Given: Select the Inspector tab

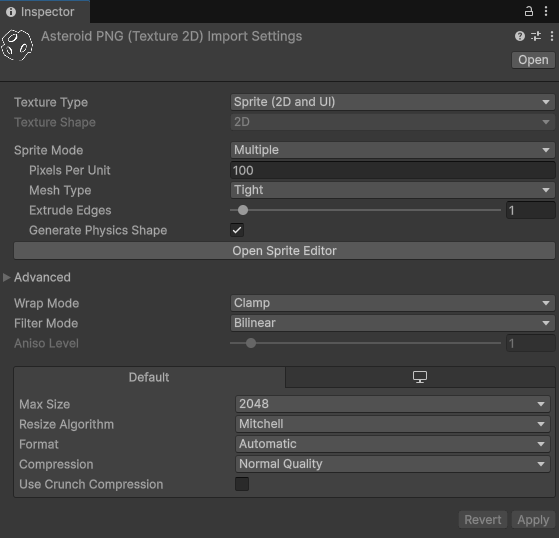Looking at the screenshot, I should click(45, 12).
